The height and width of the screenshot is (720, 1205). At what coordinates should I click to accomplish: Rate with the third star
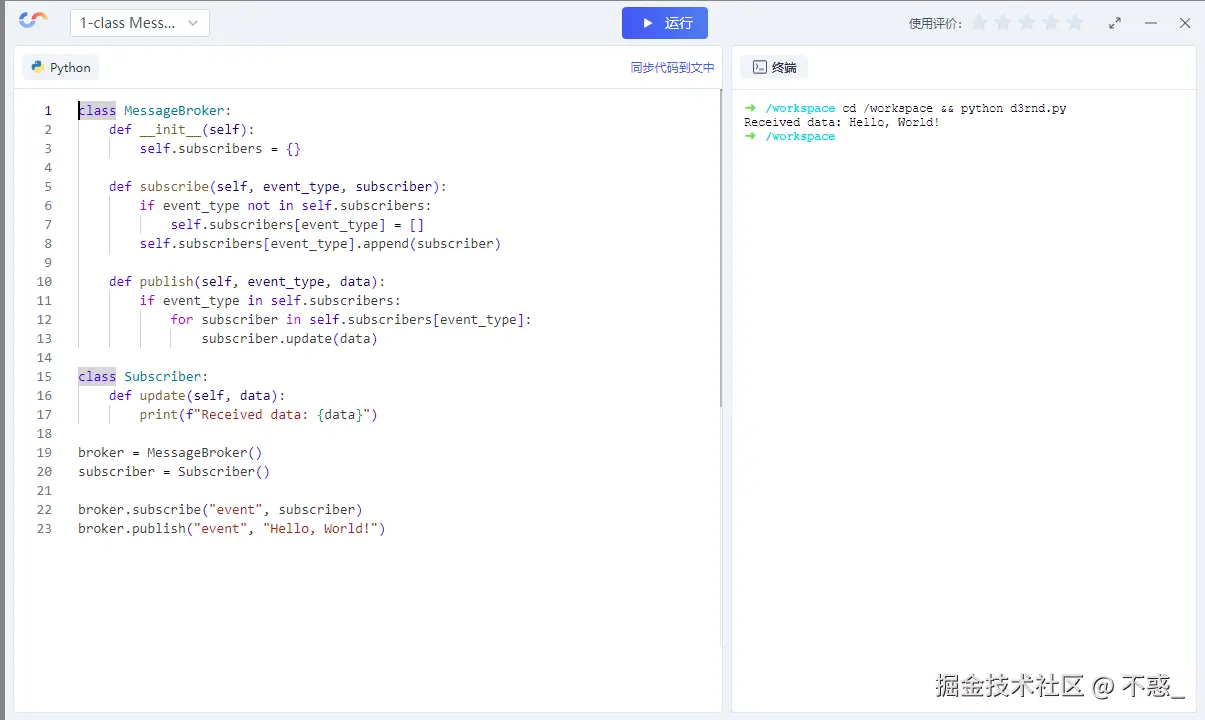point(1027,22)
